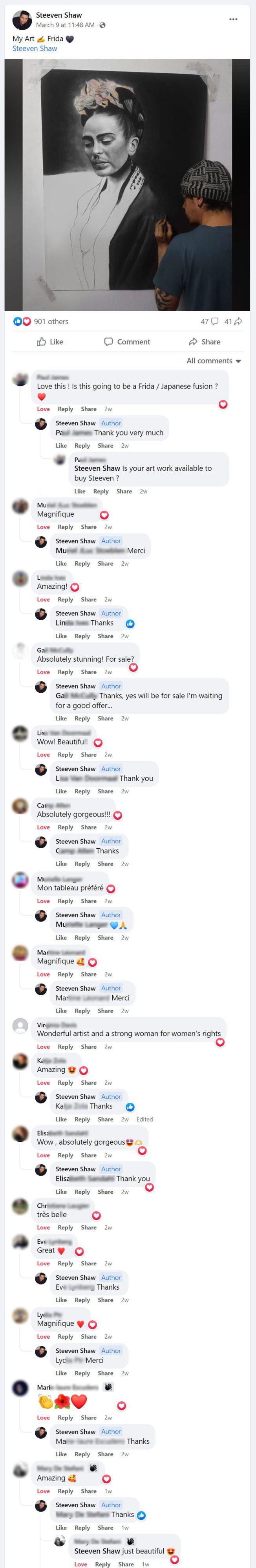The image size is (256, 1568).
Task: Toggle Love on 'Absolutely stunning! For sale?' comment
Action: (43, 672)
